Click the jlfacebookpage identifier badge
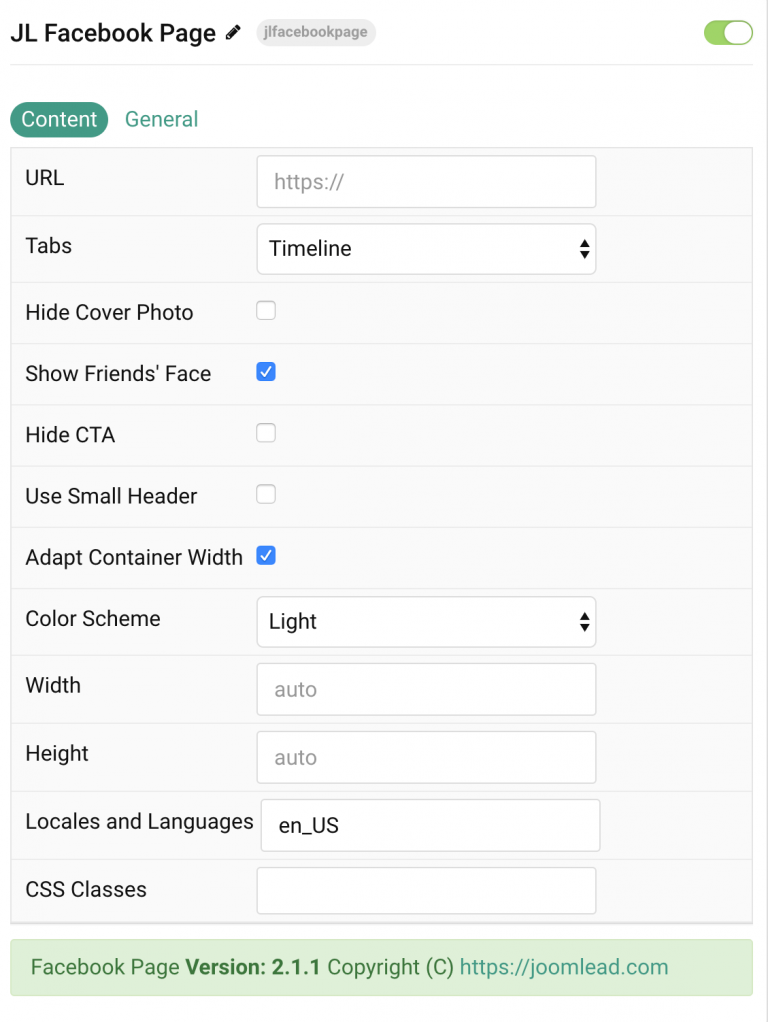Image resolution: width=768 pixels, height=1022 pixels. 316,32
